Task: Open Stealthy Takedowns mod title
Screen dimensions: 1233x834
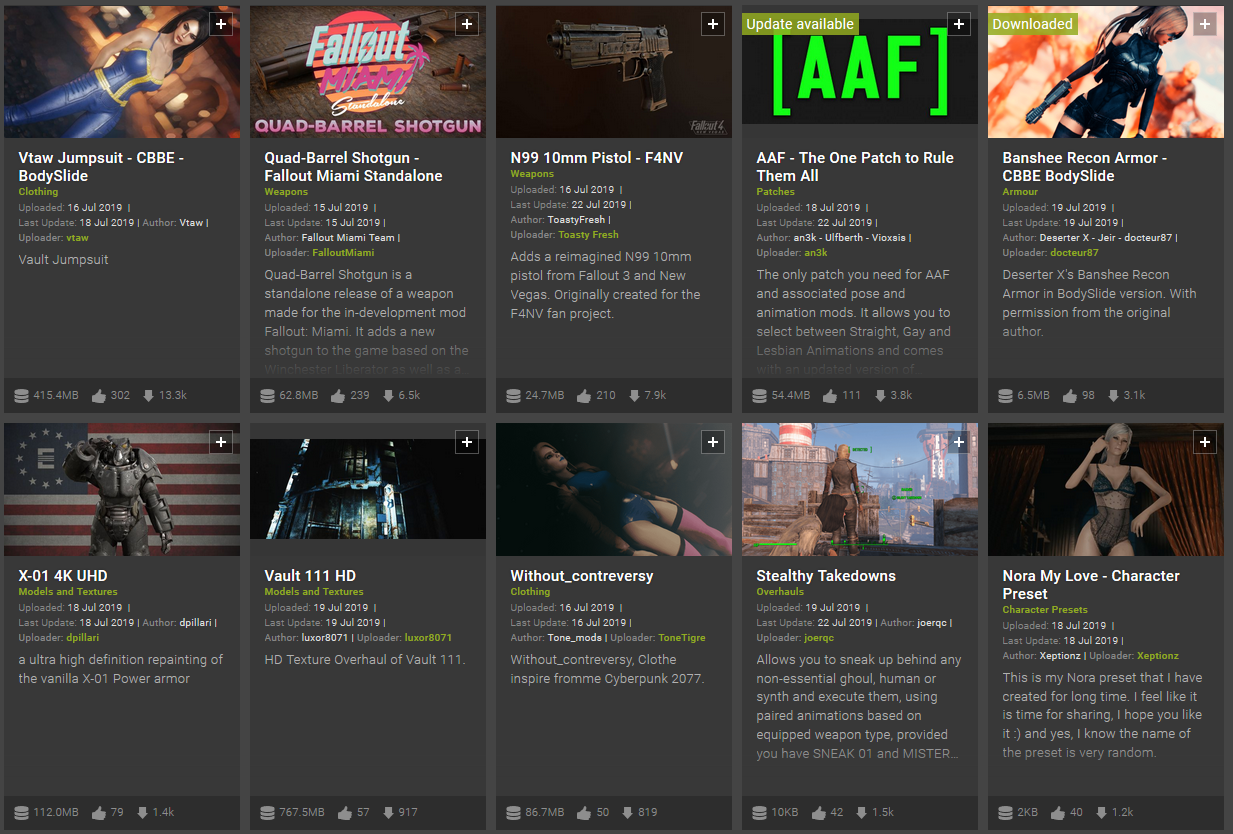Action: 826,576
